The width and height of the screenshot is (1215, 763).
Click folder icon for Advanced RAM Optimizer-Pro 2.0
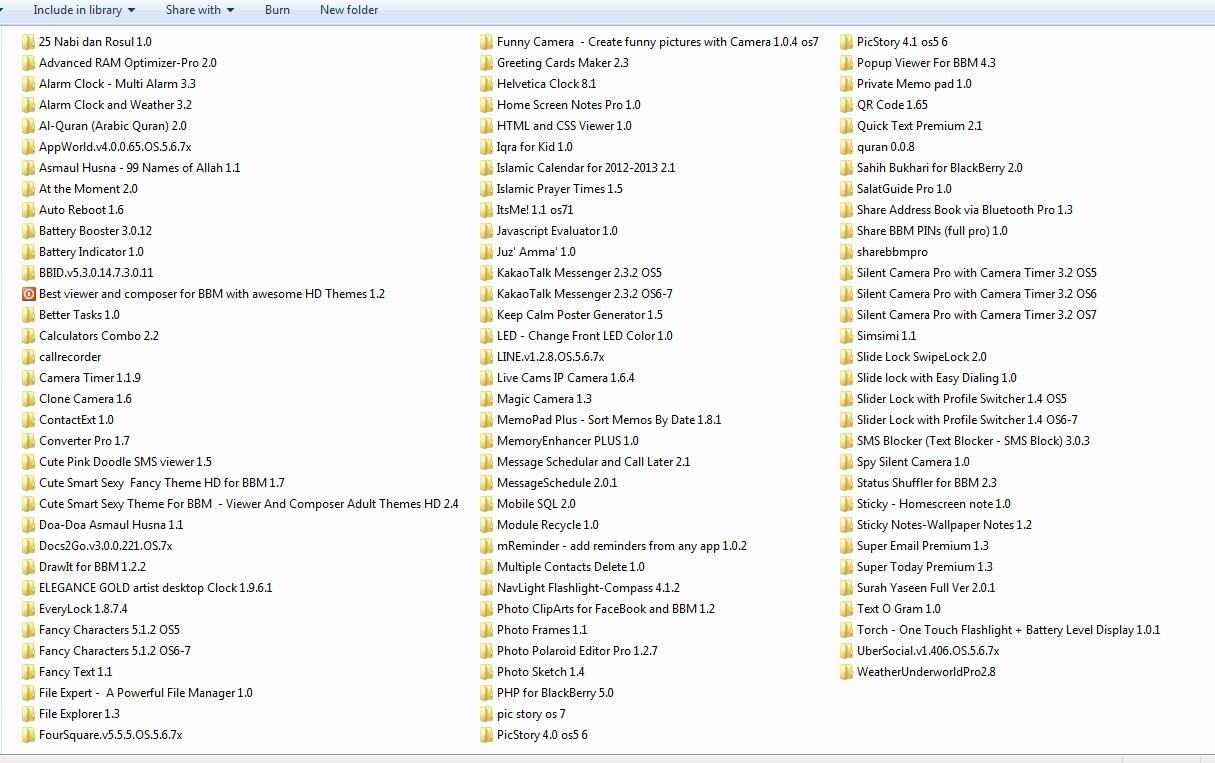[28, 63]
